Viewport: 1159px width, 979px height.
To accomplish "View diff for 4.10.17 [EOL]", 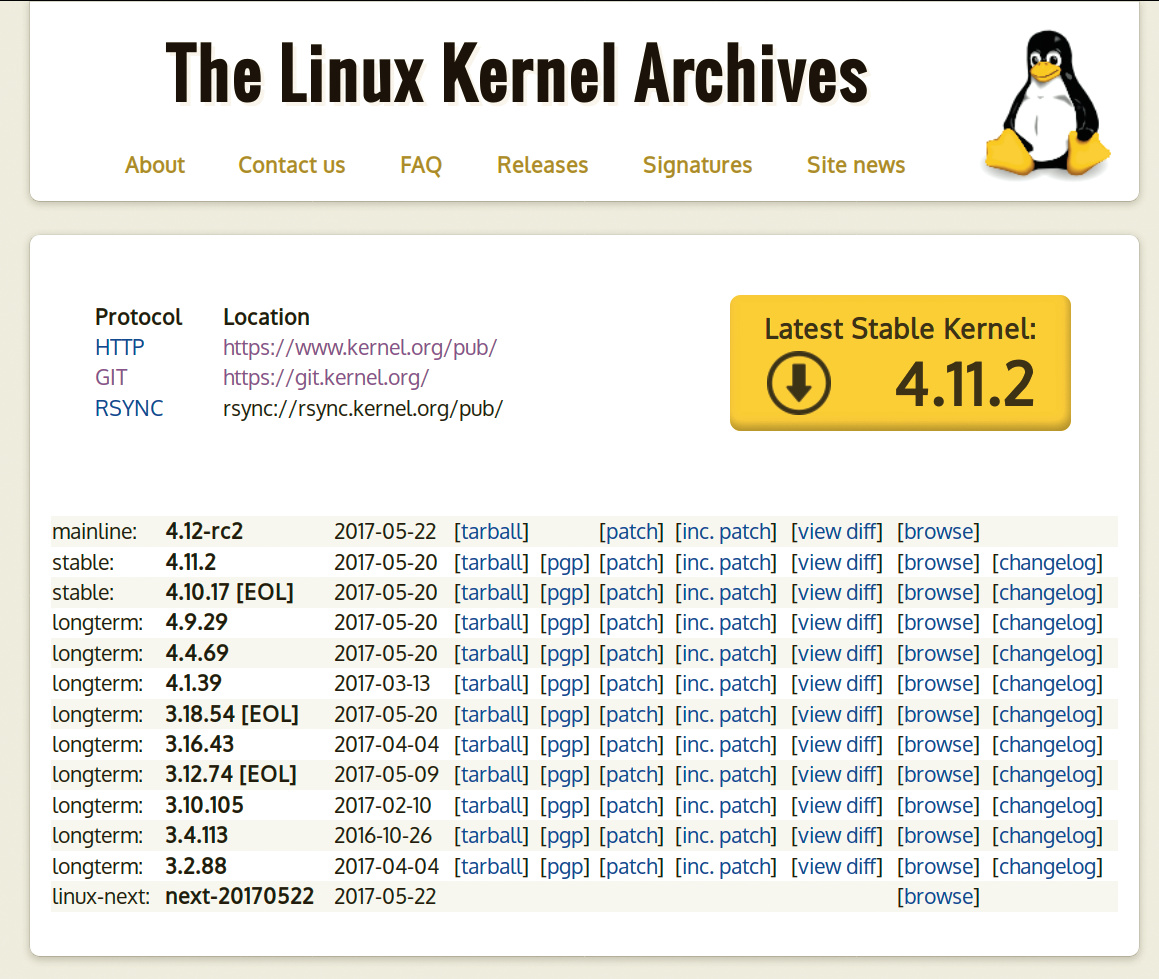I will 837,593.
